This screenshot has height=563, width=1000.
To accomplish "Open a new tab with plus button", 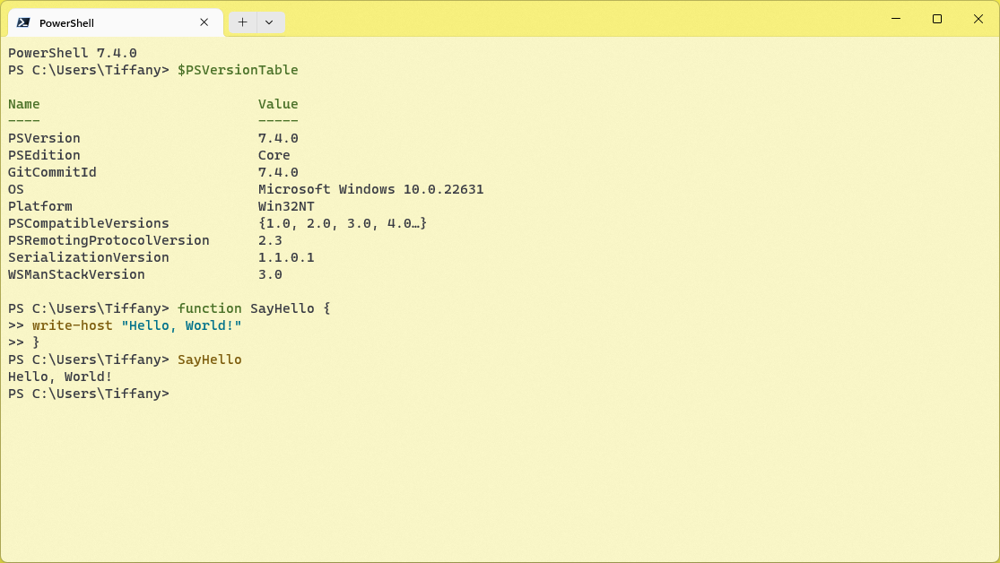I will tap(242, 22).
